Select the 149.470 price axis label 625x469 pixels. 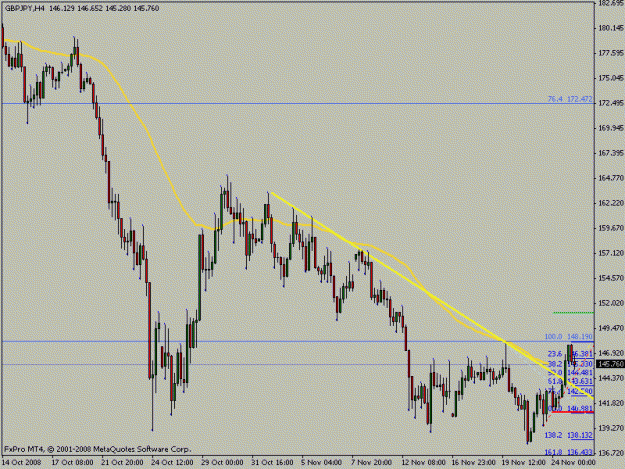[611, 328]
